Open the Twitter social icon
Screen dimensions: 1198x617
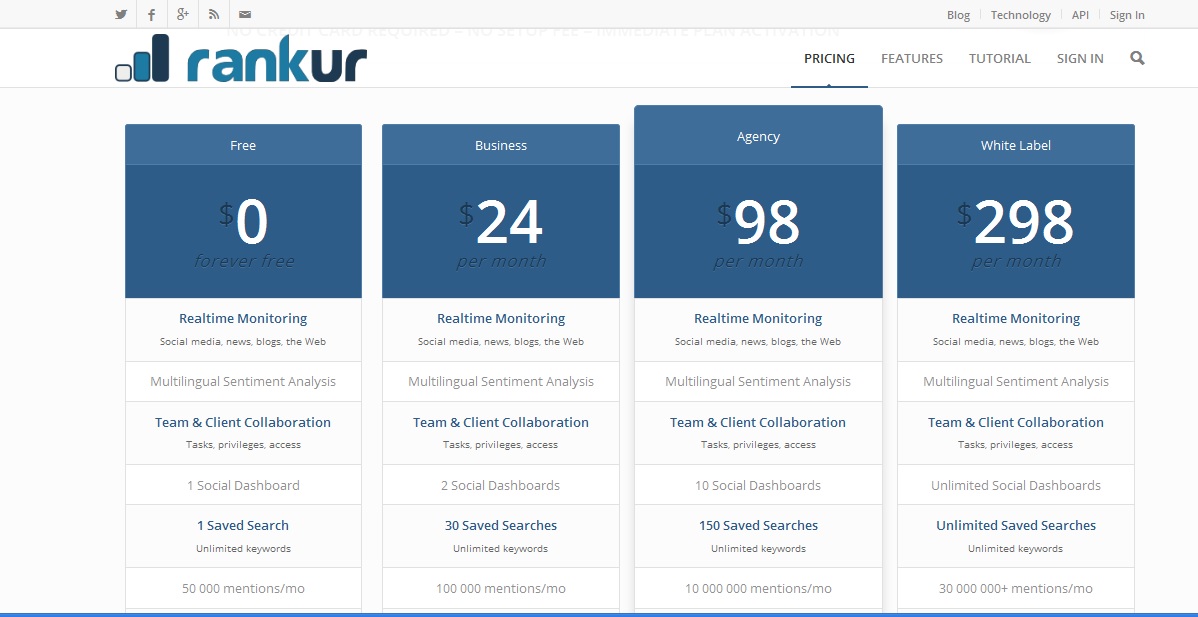[x=121, y=15]
